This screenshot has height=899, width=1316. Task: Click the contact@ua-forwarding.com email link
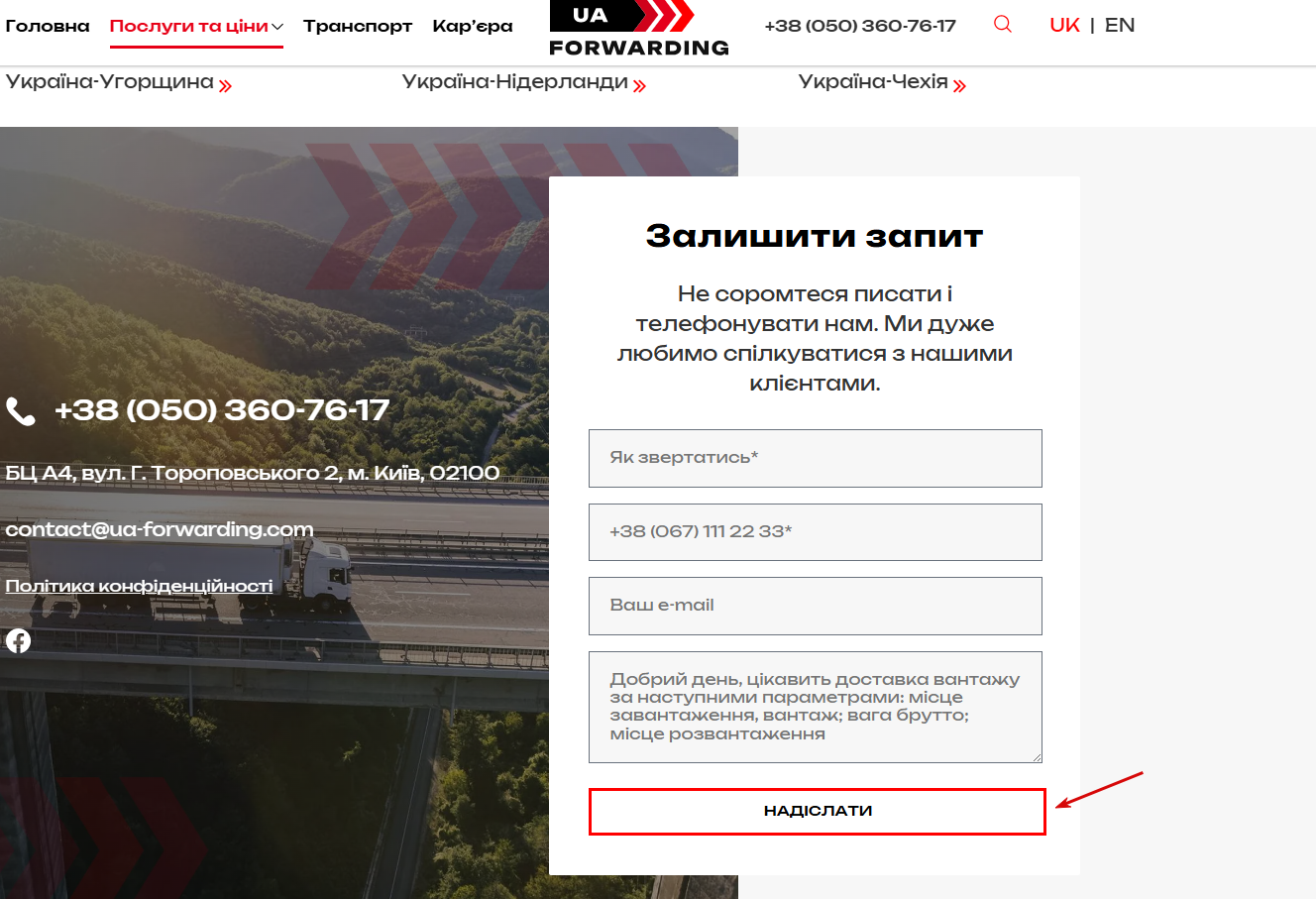click(160, 529)
